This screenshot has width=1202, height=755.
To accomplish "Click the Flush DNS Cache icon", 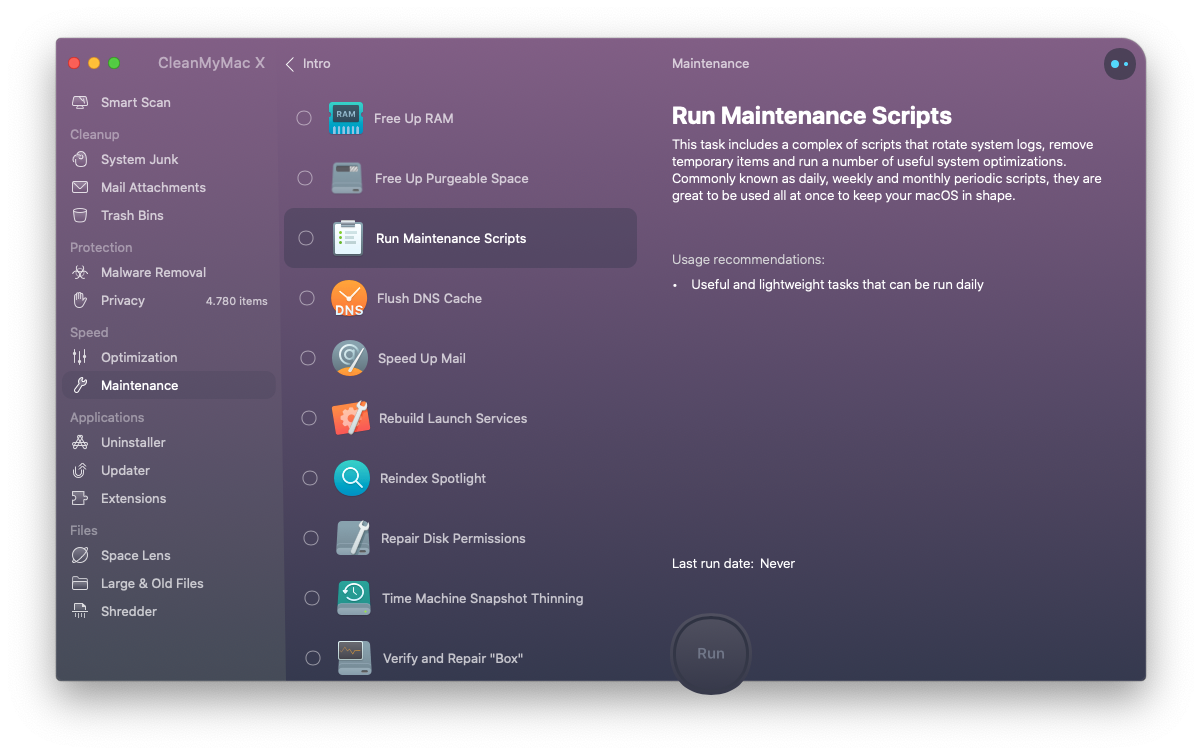I will coord(349,298).
